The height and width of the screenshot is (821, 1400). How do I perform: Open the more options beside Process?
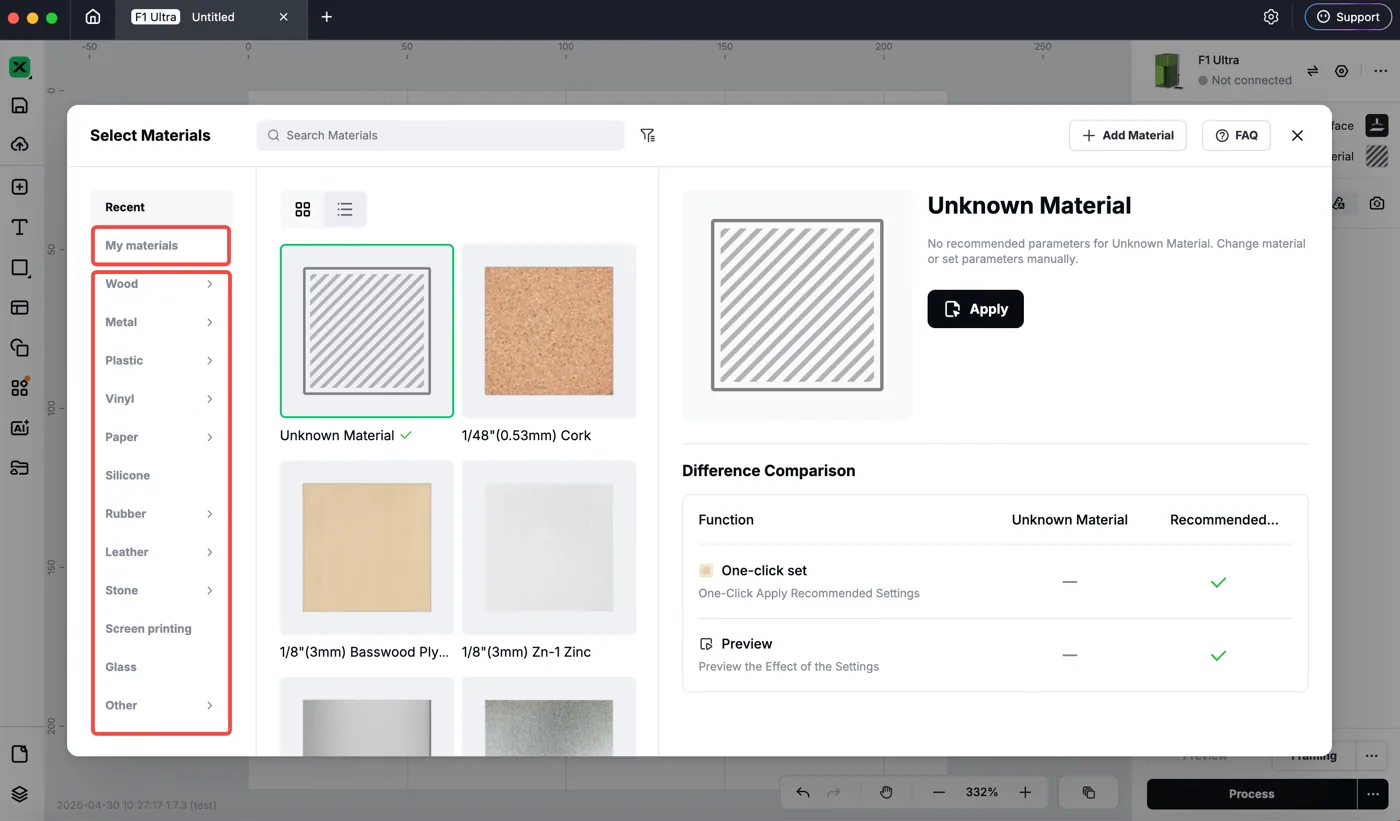[x=1373, y=794]
